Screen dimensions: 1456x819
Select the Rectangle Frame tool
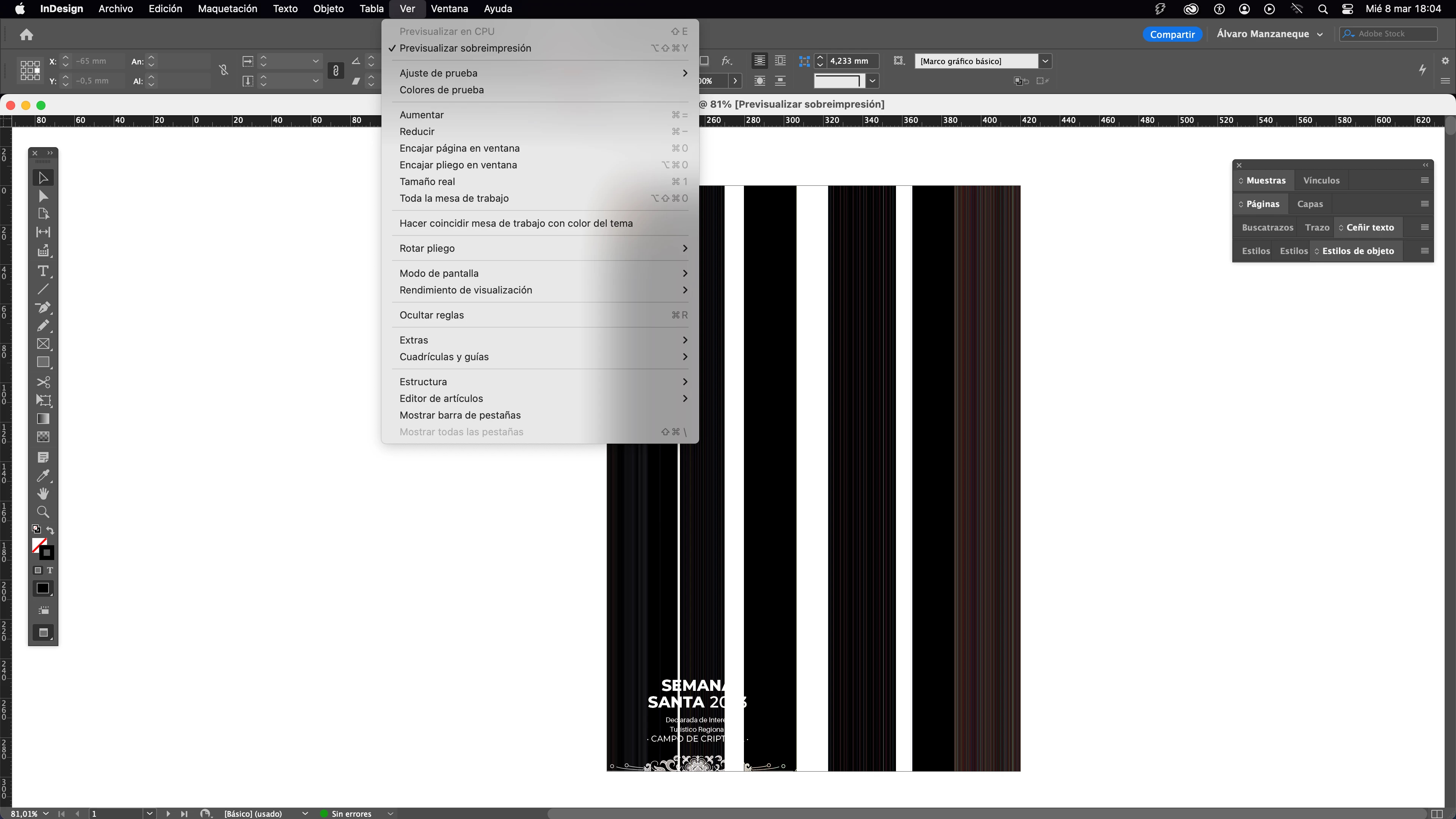43,344
